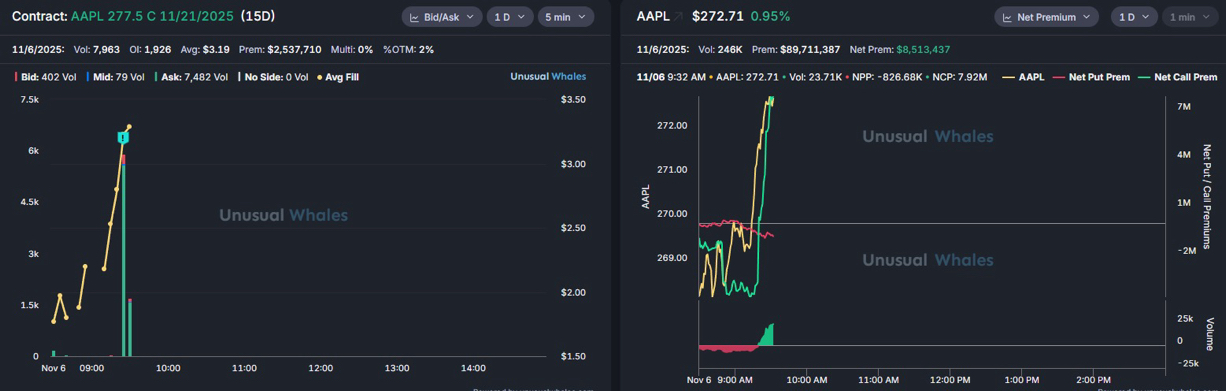Click the 'Vol: 246K' stat
This screenshot has width=1226, height=391.
tap(720, 49)
